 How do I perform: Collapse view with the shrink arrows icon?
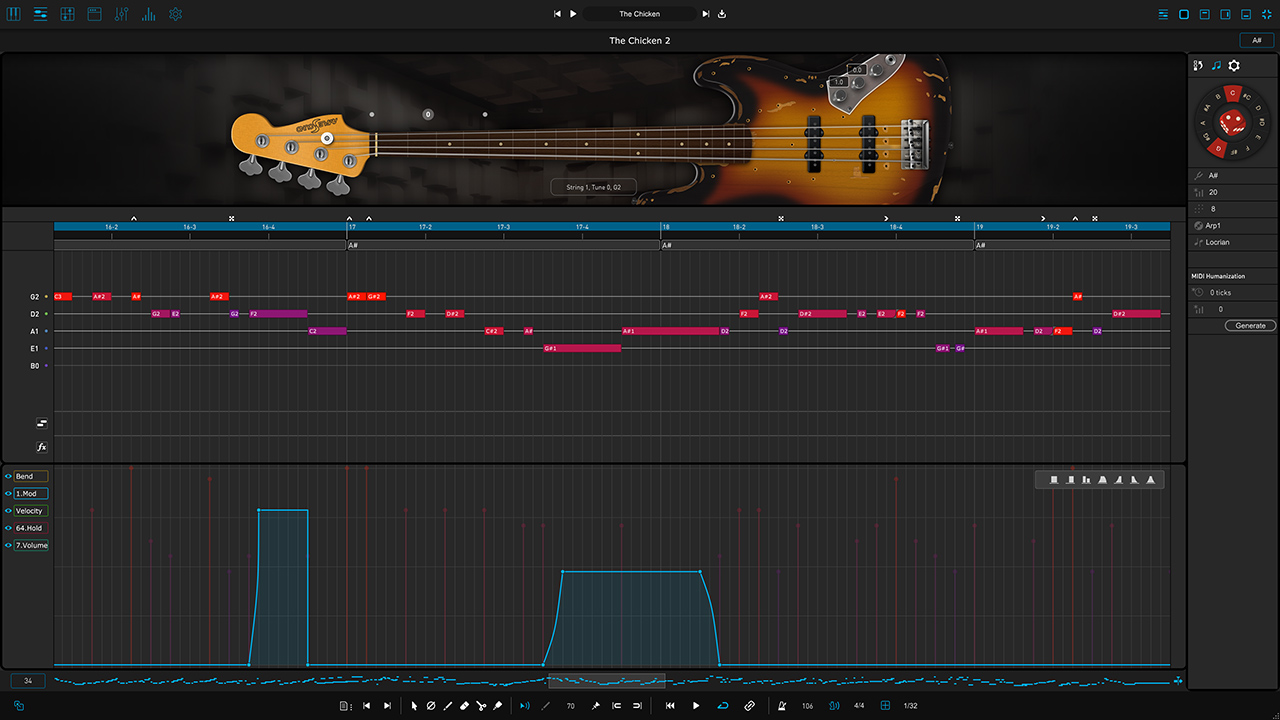(1266, 15)
